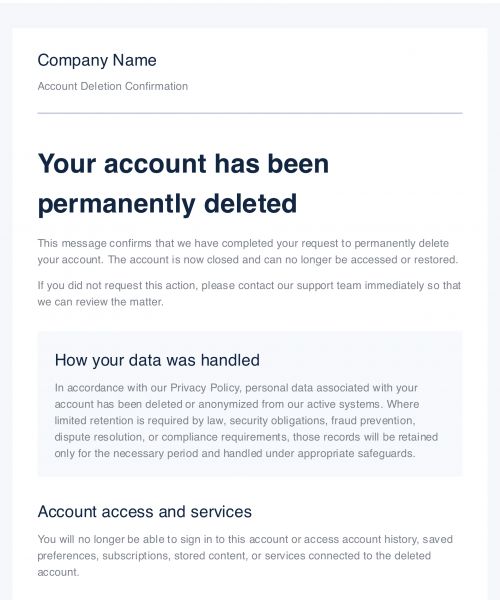500x600 pixels.
Task: Select the Account Deletion Confirmation subtitle
Action: click(x=112, y=86)
